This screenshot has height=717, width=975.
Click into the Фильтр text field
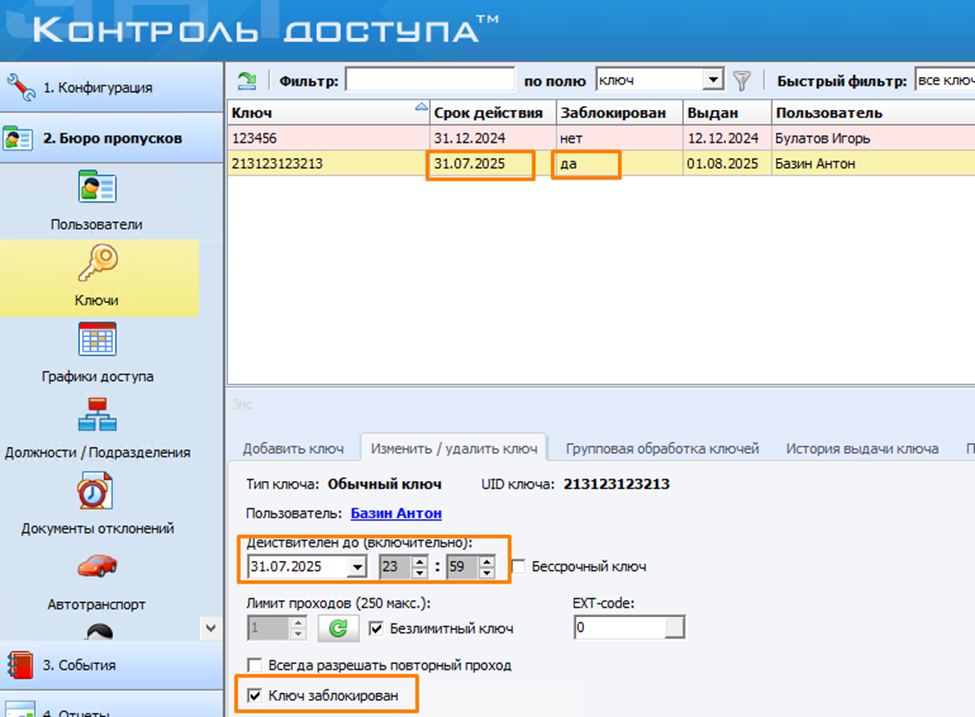430,81
